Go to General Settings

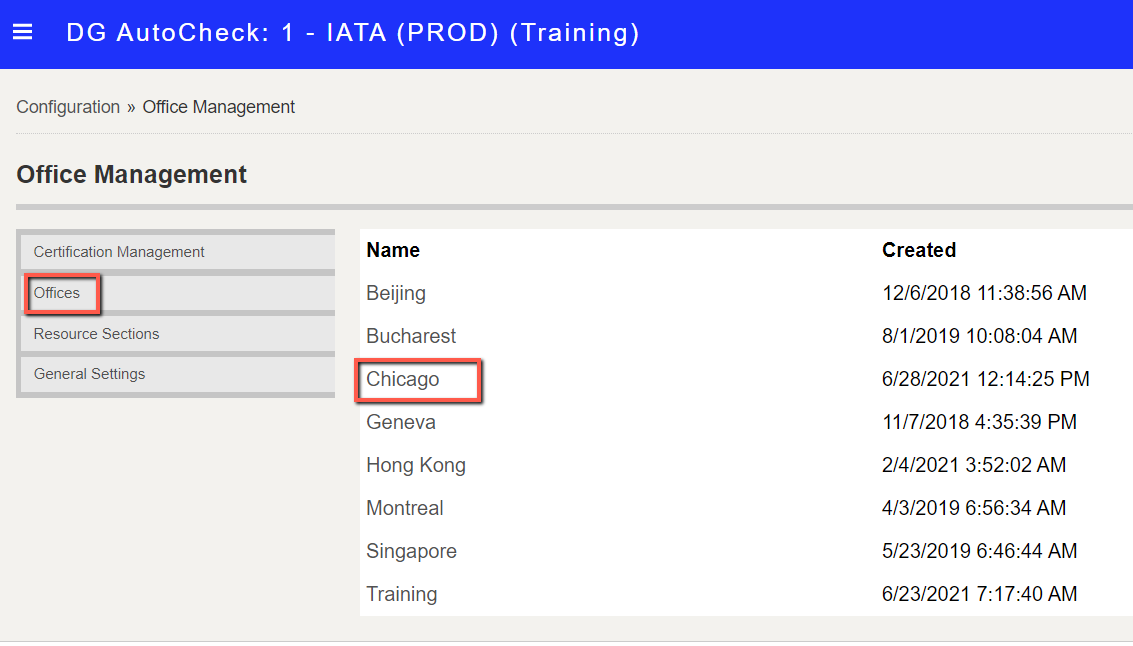89,374
